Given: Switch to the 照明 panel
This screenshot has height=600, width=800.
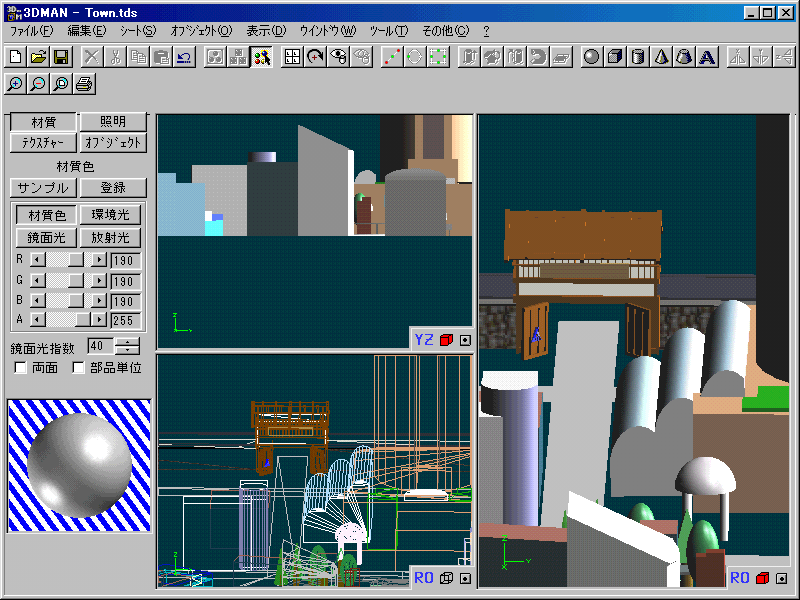Looking at the screenshot, I should pyautogui.click(x=113, y=122).
